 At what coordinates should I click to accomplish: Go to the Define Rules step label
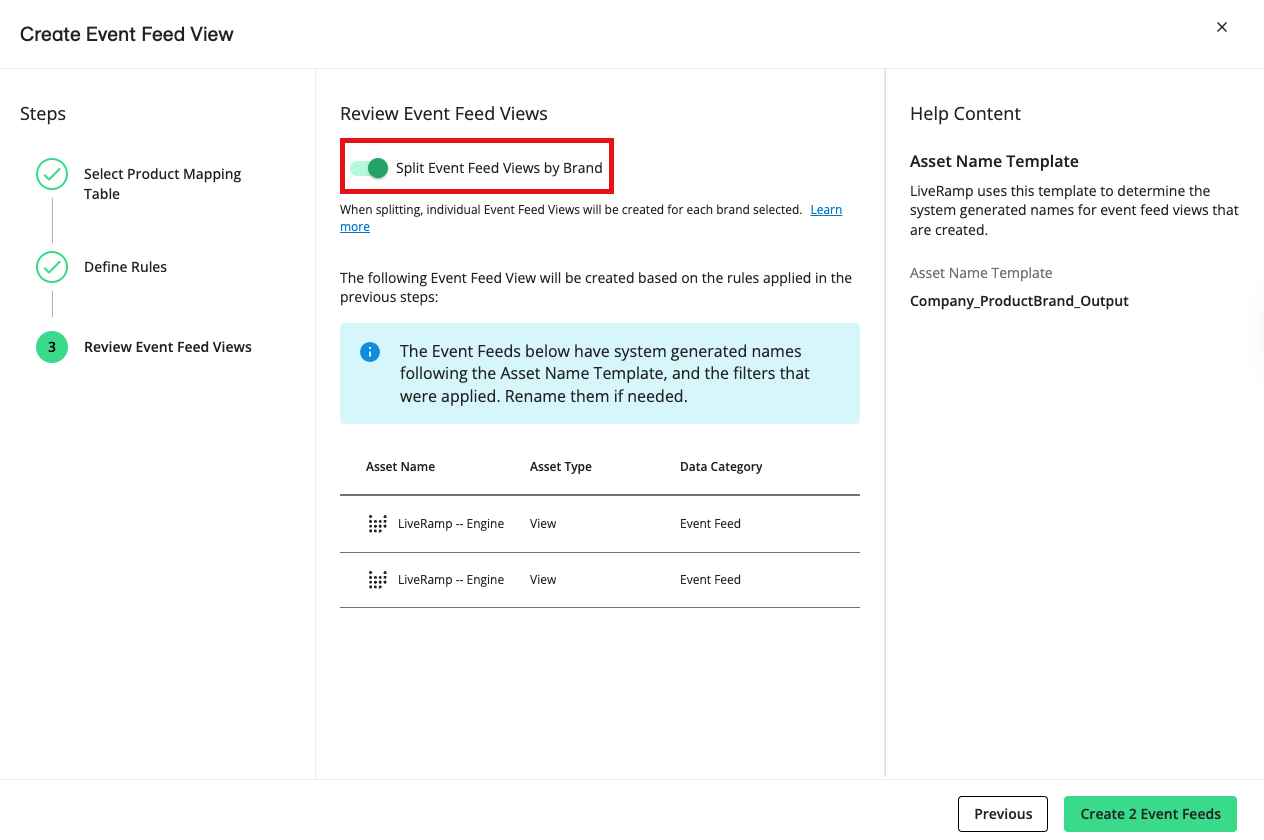coord(125,267)
